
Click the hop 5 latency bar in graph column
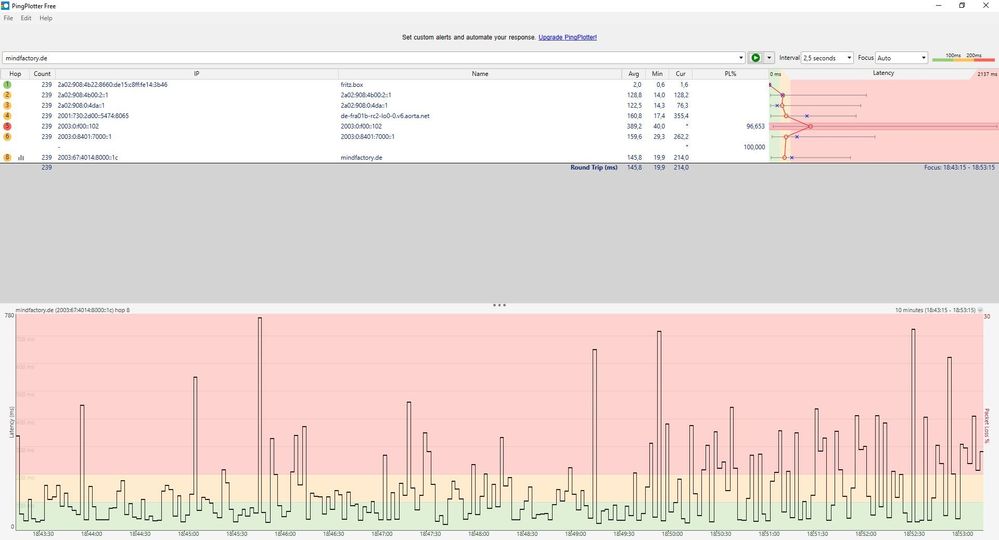[884, 126]
